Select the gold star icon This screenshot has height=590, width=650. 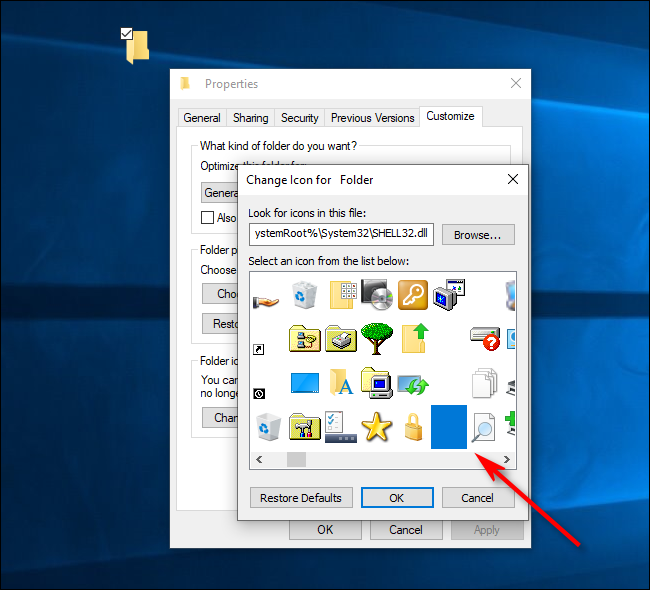coord(376,427)
